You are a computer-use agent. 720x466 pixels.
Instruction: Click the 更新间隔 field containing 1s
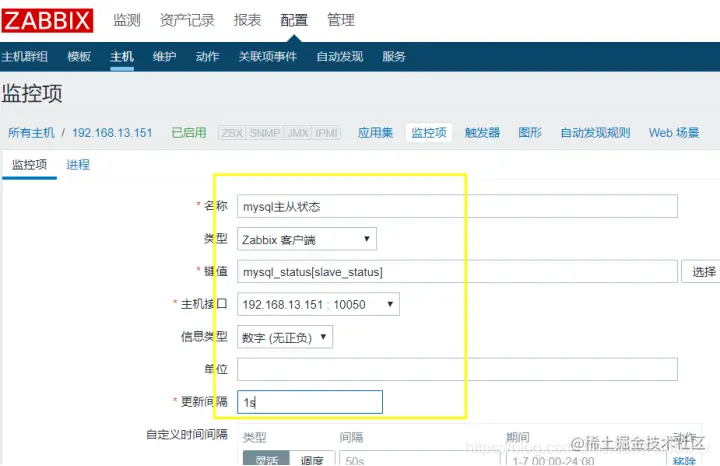pyautogui.click(x=310, y=402)
